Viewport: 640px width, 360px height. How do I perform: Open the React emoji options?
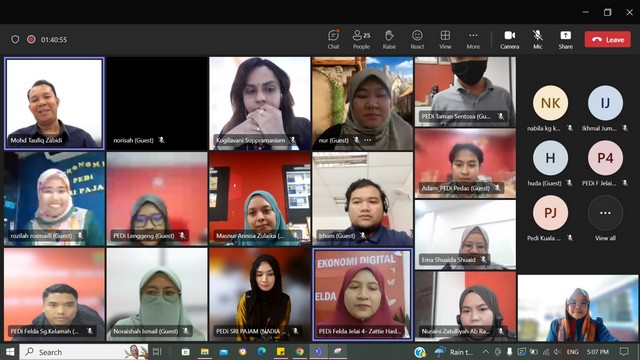pyautogui.click(x=417, y=40)
